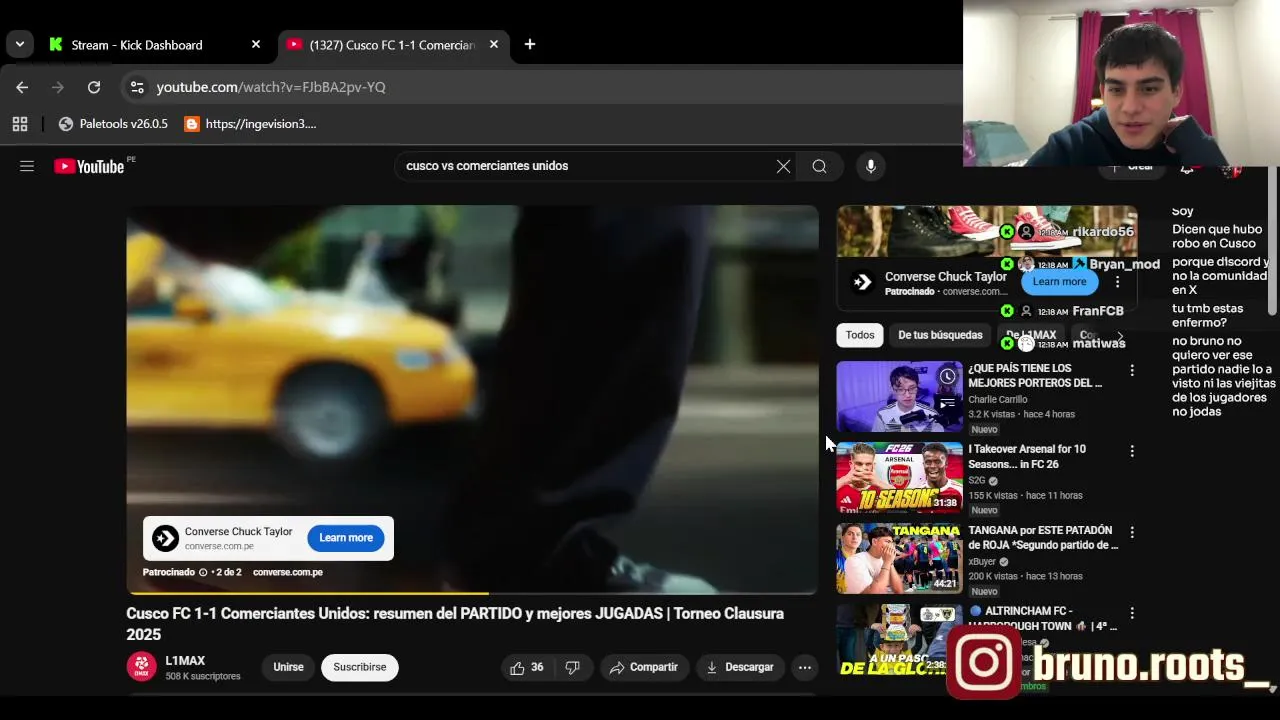Open a new browser tab
The height and width of the screenshot is (720, 1280).
tap(530, 44)
